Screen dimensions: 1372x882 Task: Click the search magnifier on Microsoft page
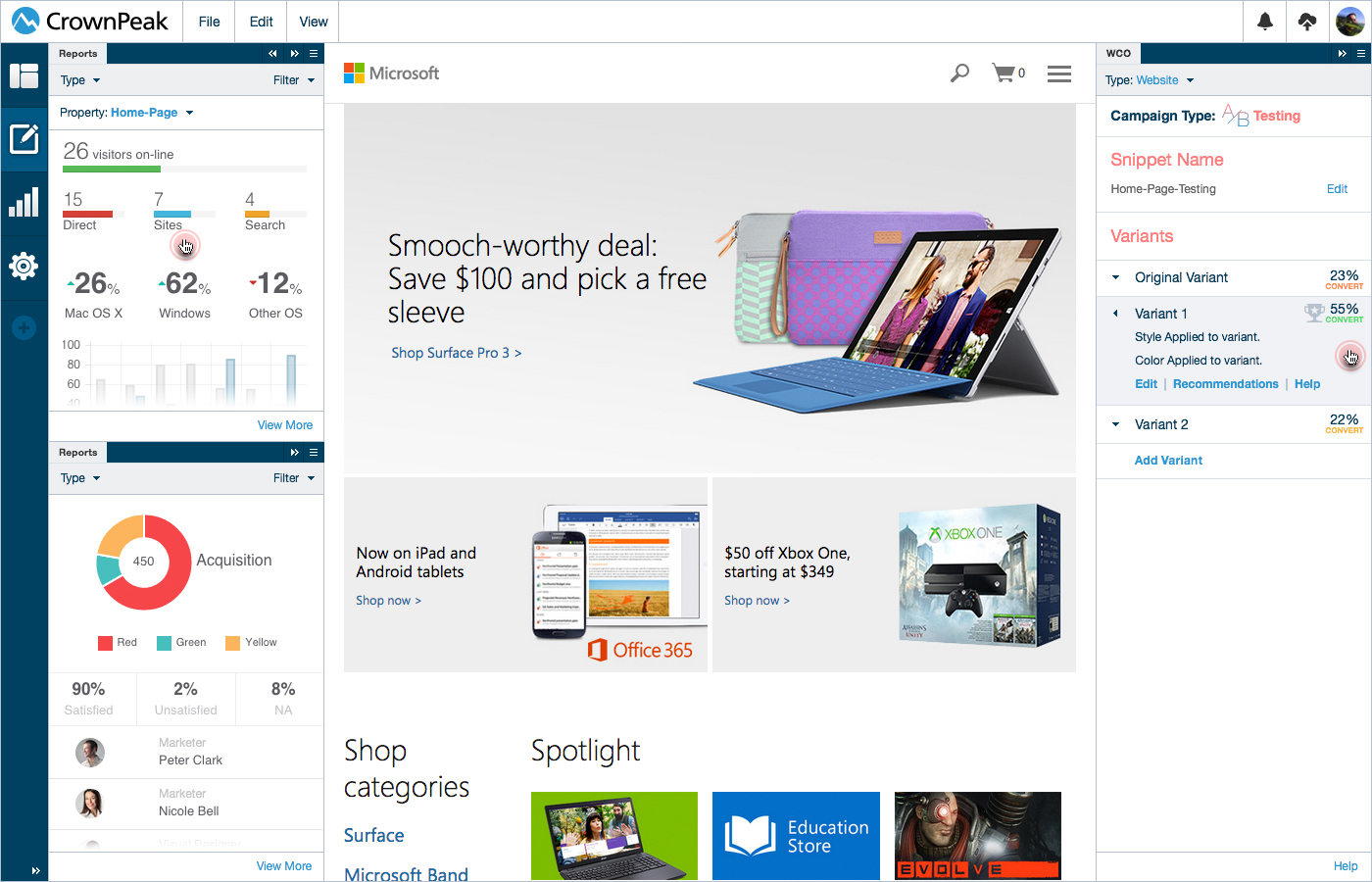pos(960,73)
